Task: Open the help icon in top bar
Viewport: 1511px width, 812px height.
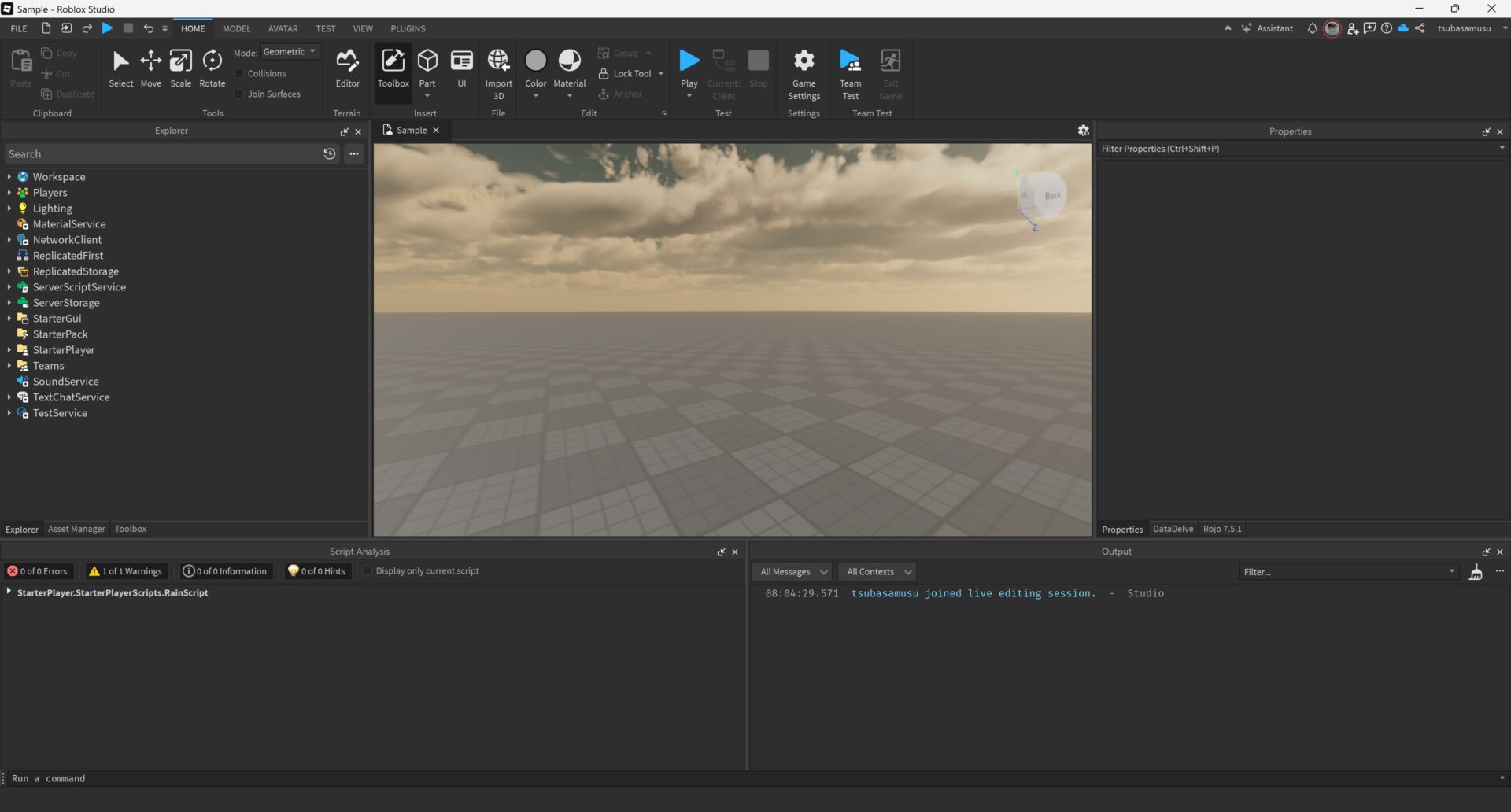Action: 1387,28
